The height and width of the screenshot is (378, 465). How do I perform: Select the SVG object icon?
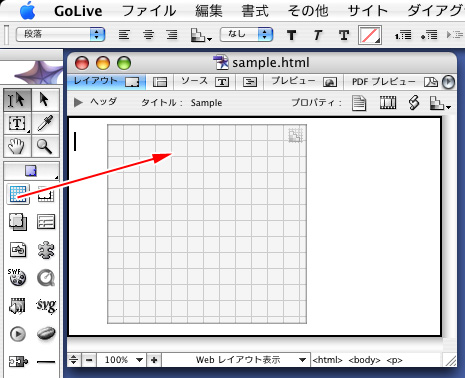(x=46, y=305)
